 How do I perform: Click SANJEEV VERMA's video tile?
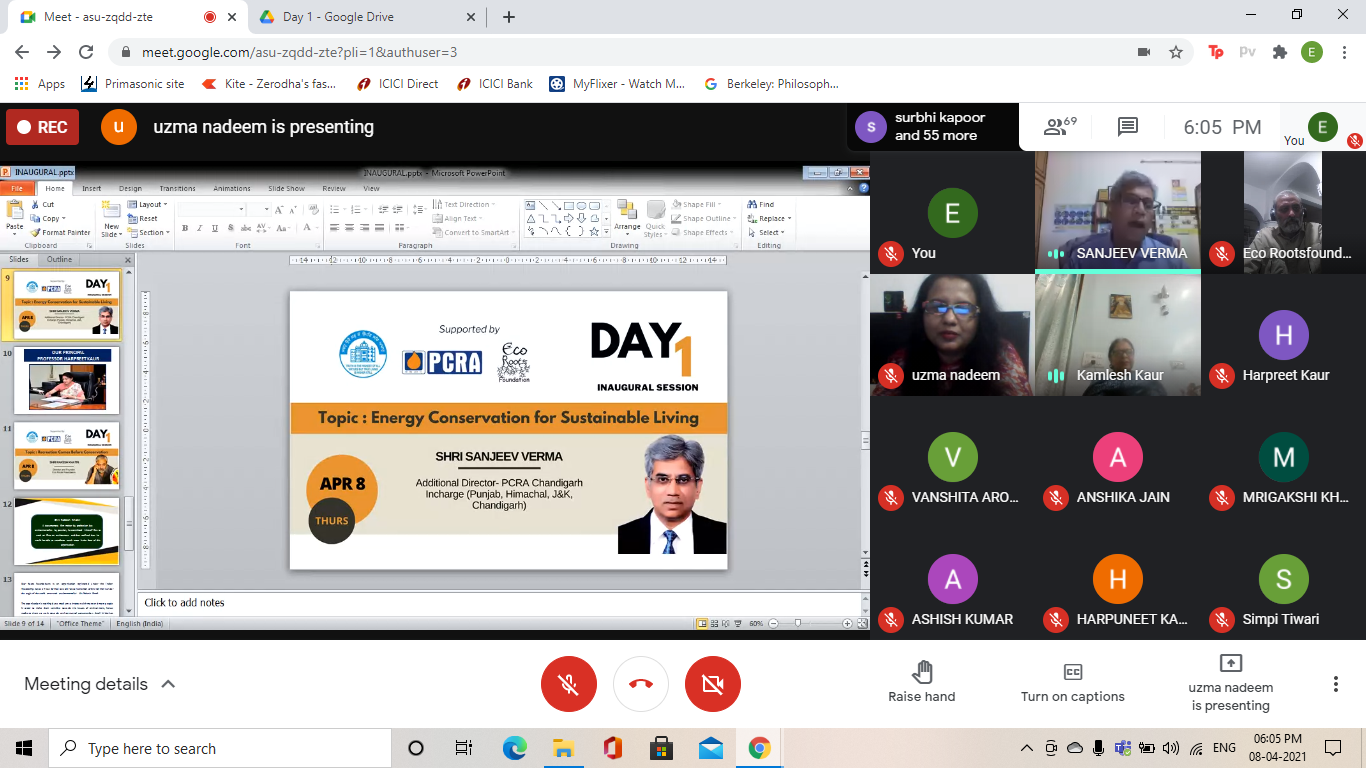1117,212
